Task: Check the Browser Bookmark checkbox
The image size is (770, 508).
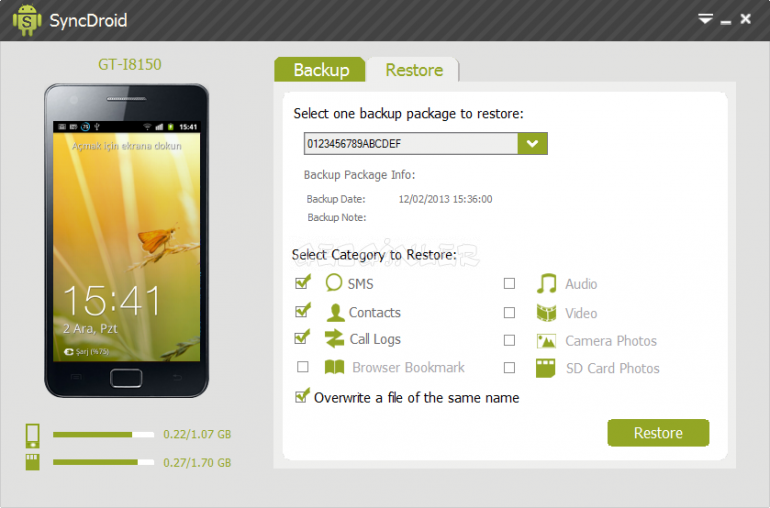Action: (x=302, y=367)
